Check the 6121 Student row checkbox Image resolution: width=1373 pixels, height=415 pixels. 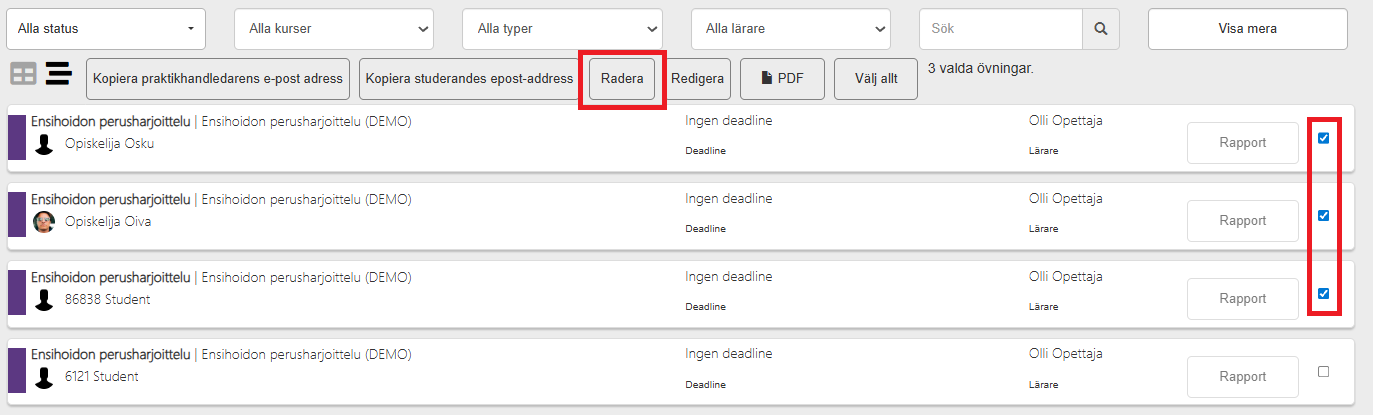tap(1323, 371)
